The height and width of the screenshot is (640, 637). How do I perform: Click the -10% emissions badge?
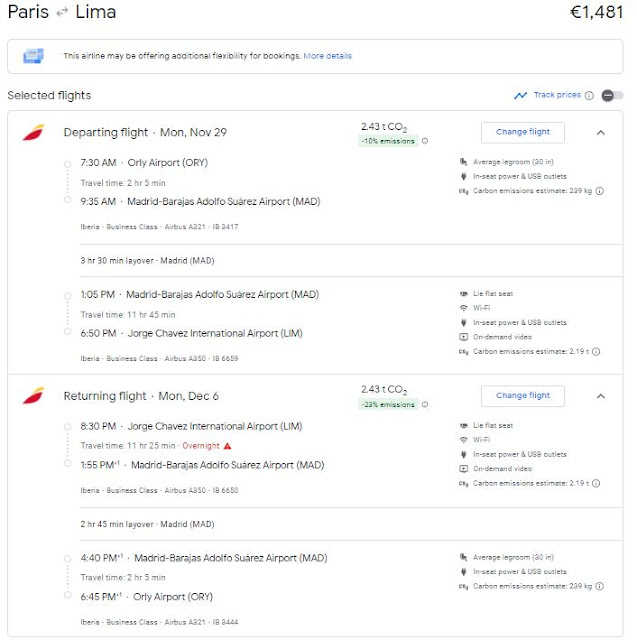point(389,141)
